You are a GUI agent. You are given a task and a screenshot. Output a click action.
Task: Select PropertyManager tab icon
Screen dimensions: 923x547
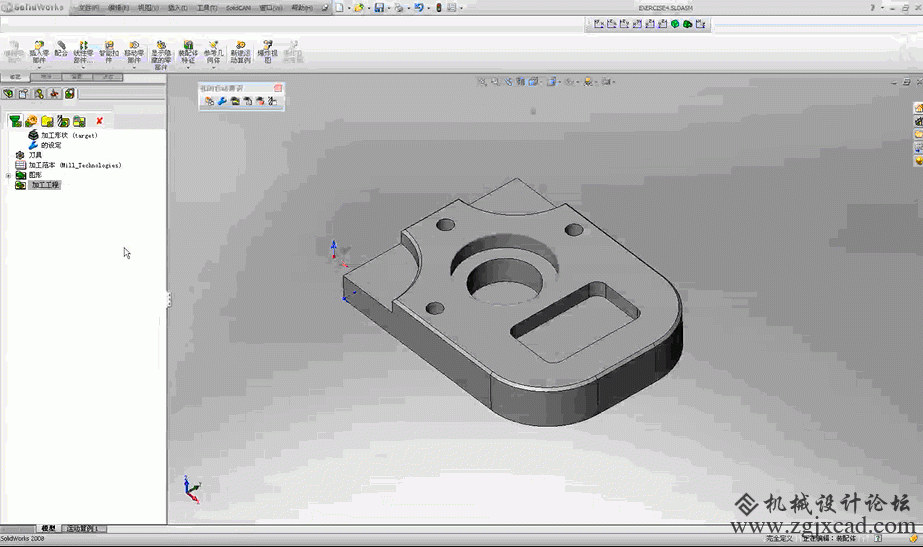(24, 94)
